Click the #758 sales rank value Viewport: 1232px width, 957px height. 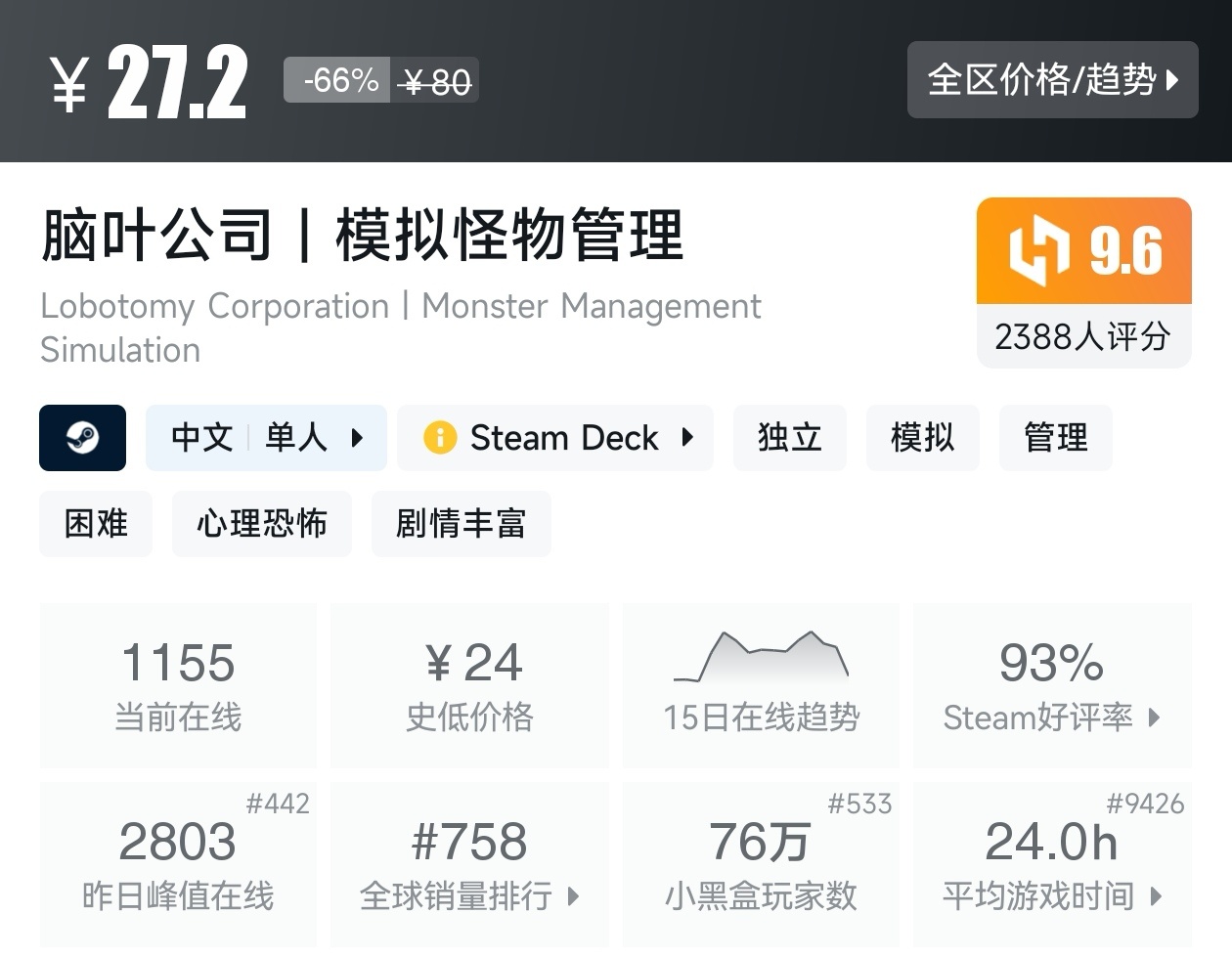469,842
